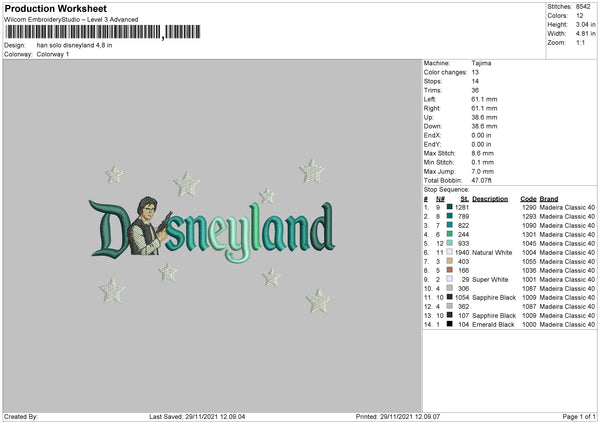The height and width of the screenshot is (424, 600).
Task: Click the 'Description' column header
Action: point(490,199)
